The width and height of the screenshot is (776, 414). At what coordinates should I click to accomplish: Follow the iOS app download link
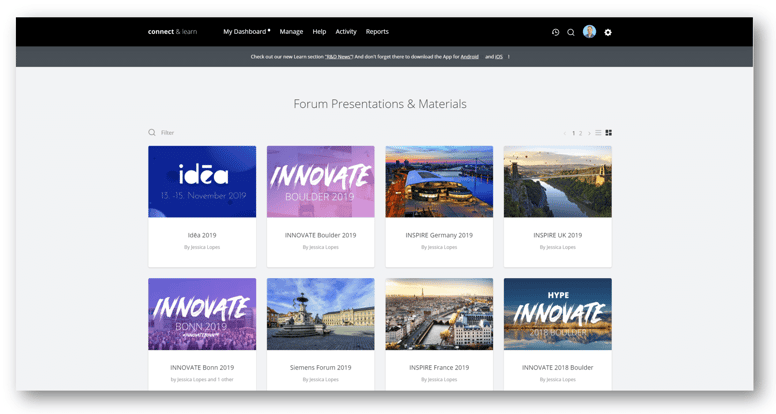(499, 57)
